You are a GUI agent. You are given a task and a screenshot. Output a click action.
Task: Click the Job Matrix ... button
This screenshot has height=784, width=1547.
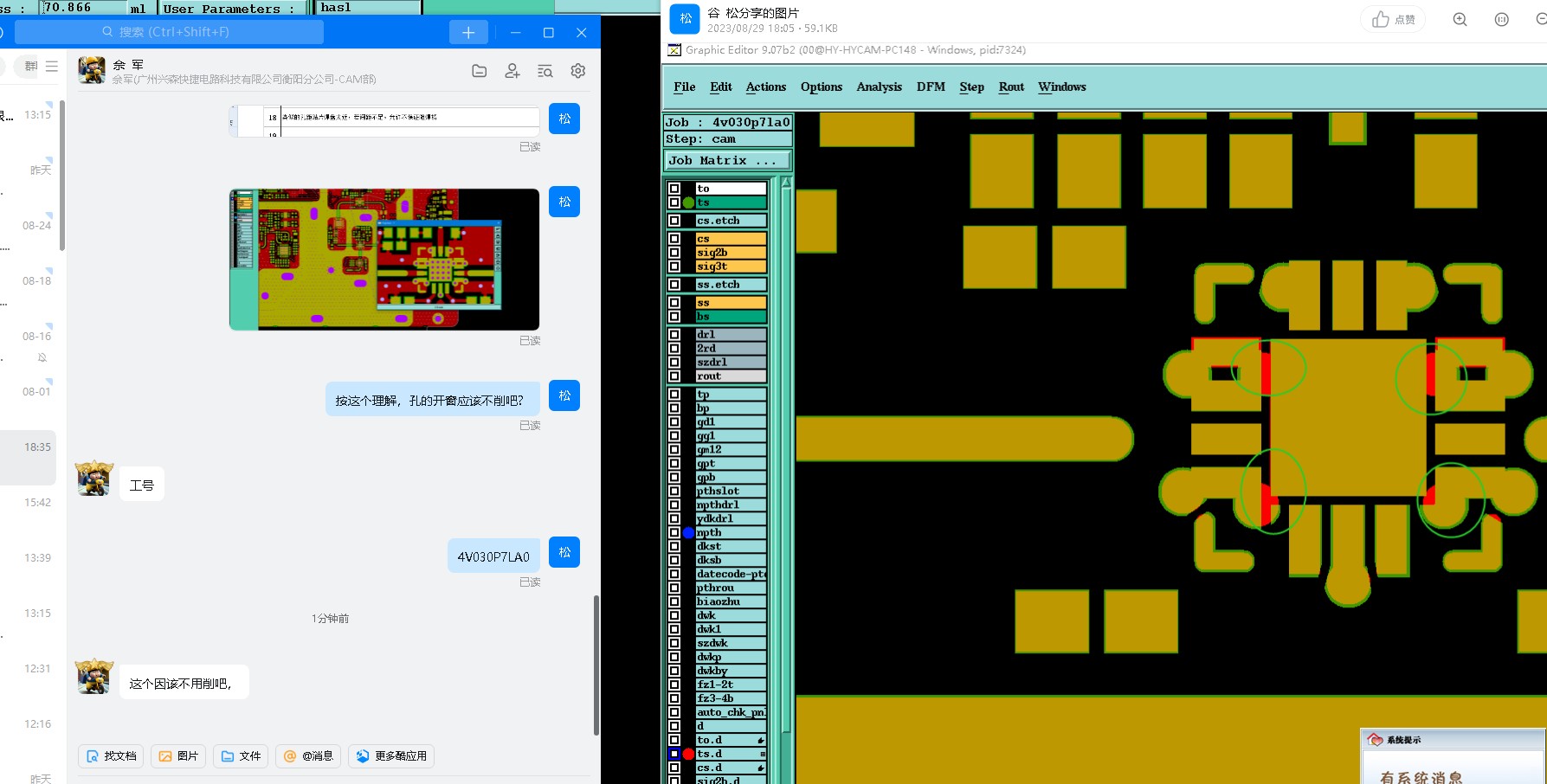[x=727, y=161]
